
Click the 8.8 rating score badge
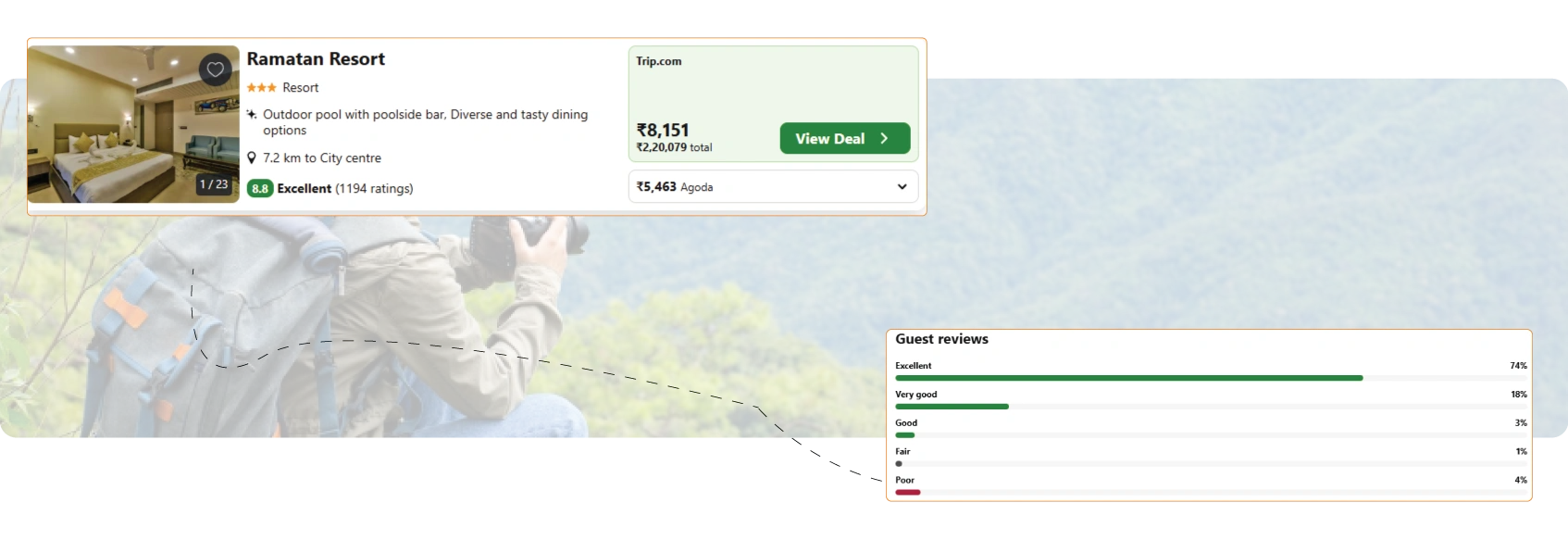(x=260, y=189)
